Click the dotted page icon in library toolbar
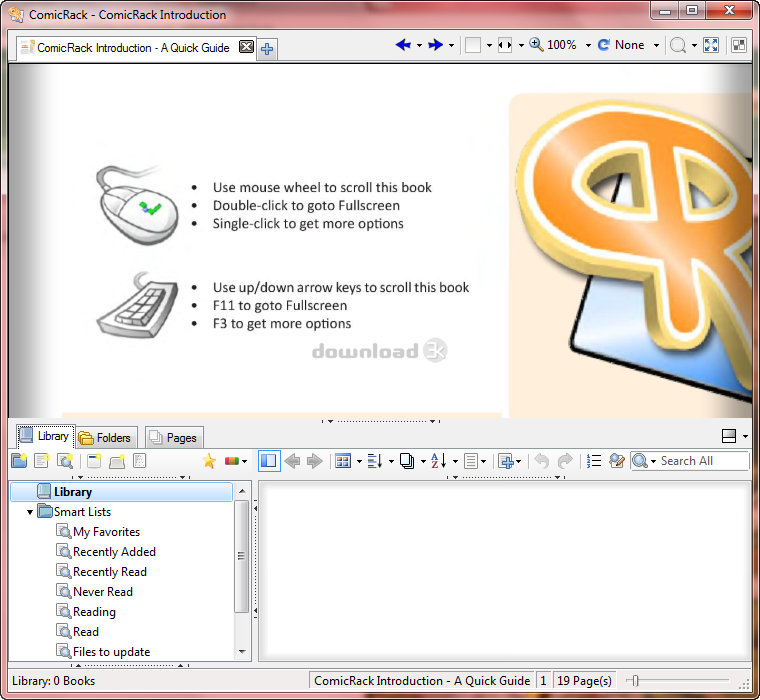Screen dimensions: 760x700 (x=140, y=461)
